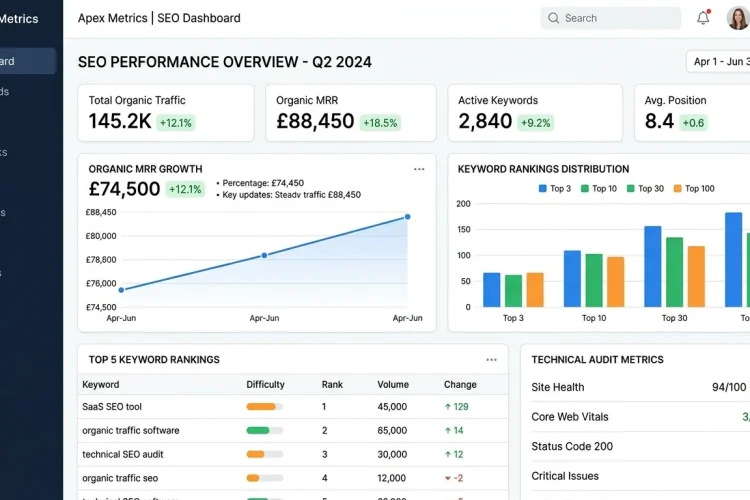Select technical SEO audit keyword
The width and height of the screenshot is (750, 500).
coord(123,455)
